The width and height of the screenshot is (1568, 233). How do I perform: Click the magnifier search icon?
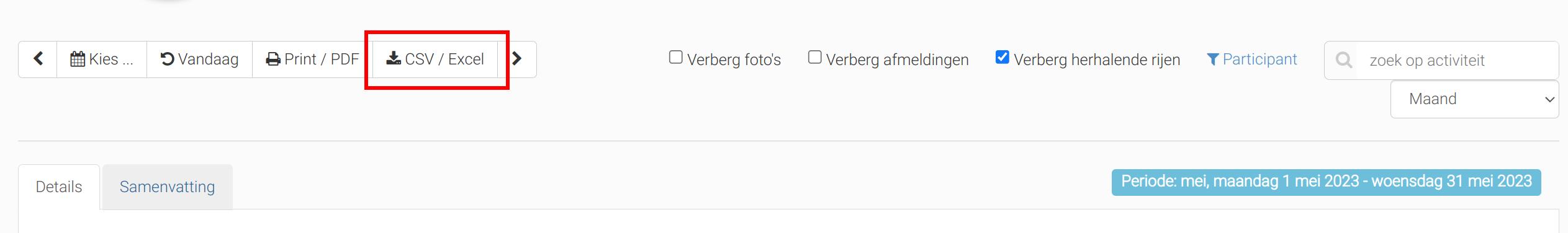[1344, 60]
